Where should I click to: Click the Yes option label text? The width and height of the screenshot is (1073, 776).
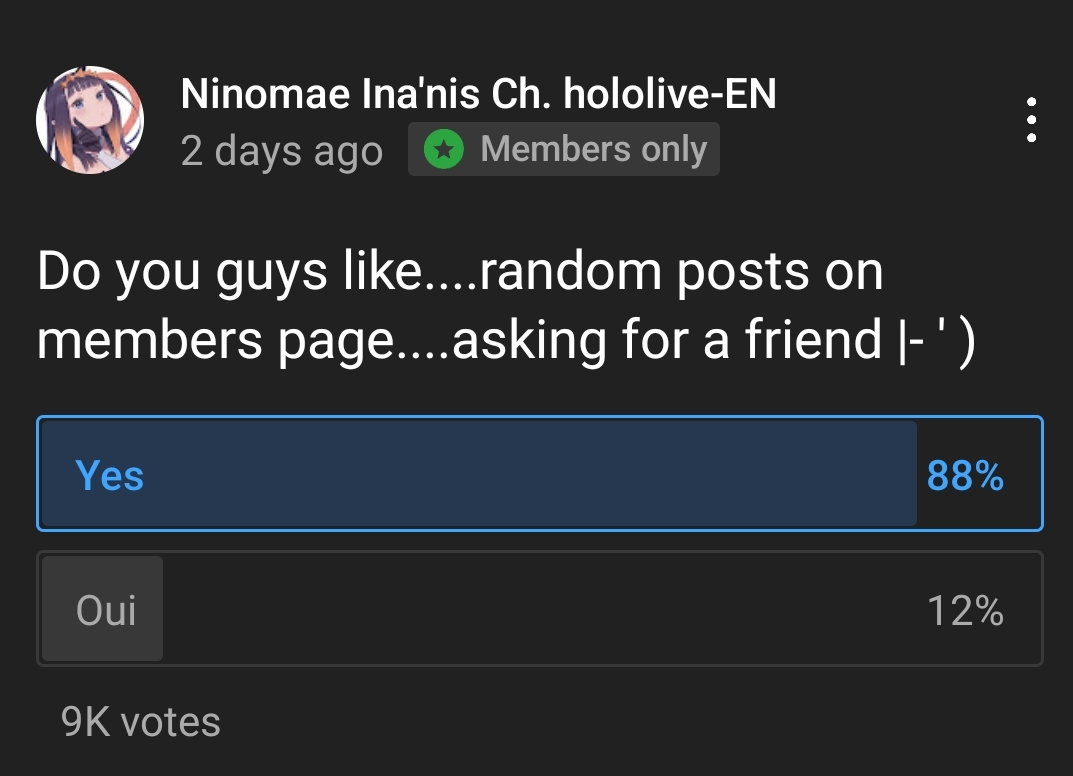(109, 475)
